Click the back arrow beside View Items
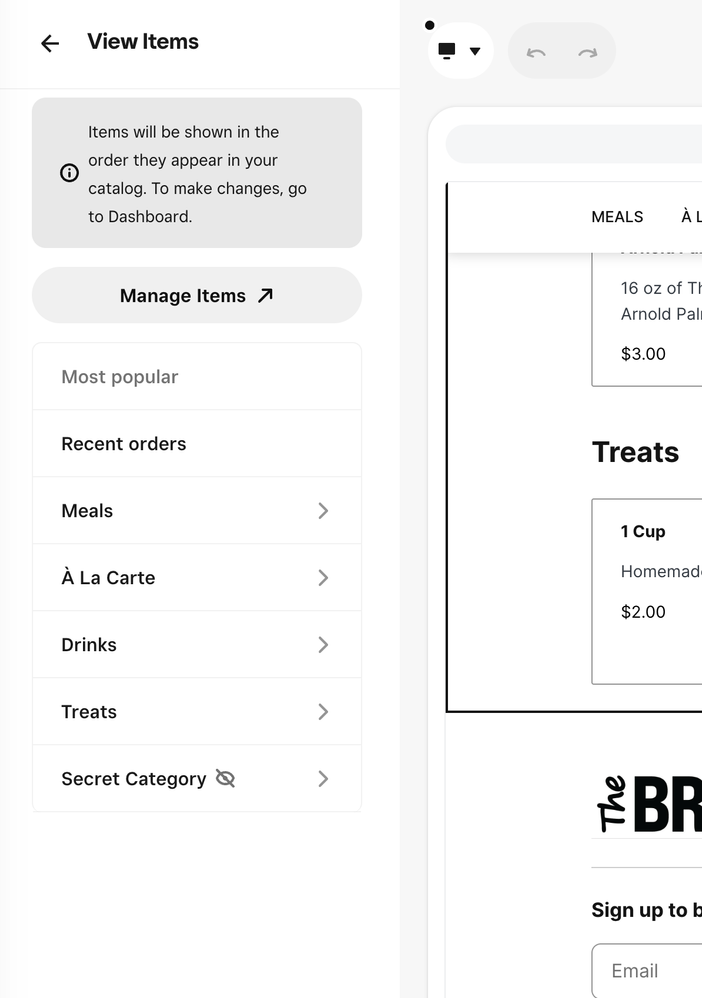This screenshot has height=998, width=702. point(50,43)
